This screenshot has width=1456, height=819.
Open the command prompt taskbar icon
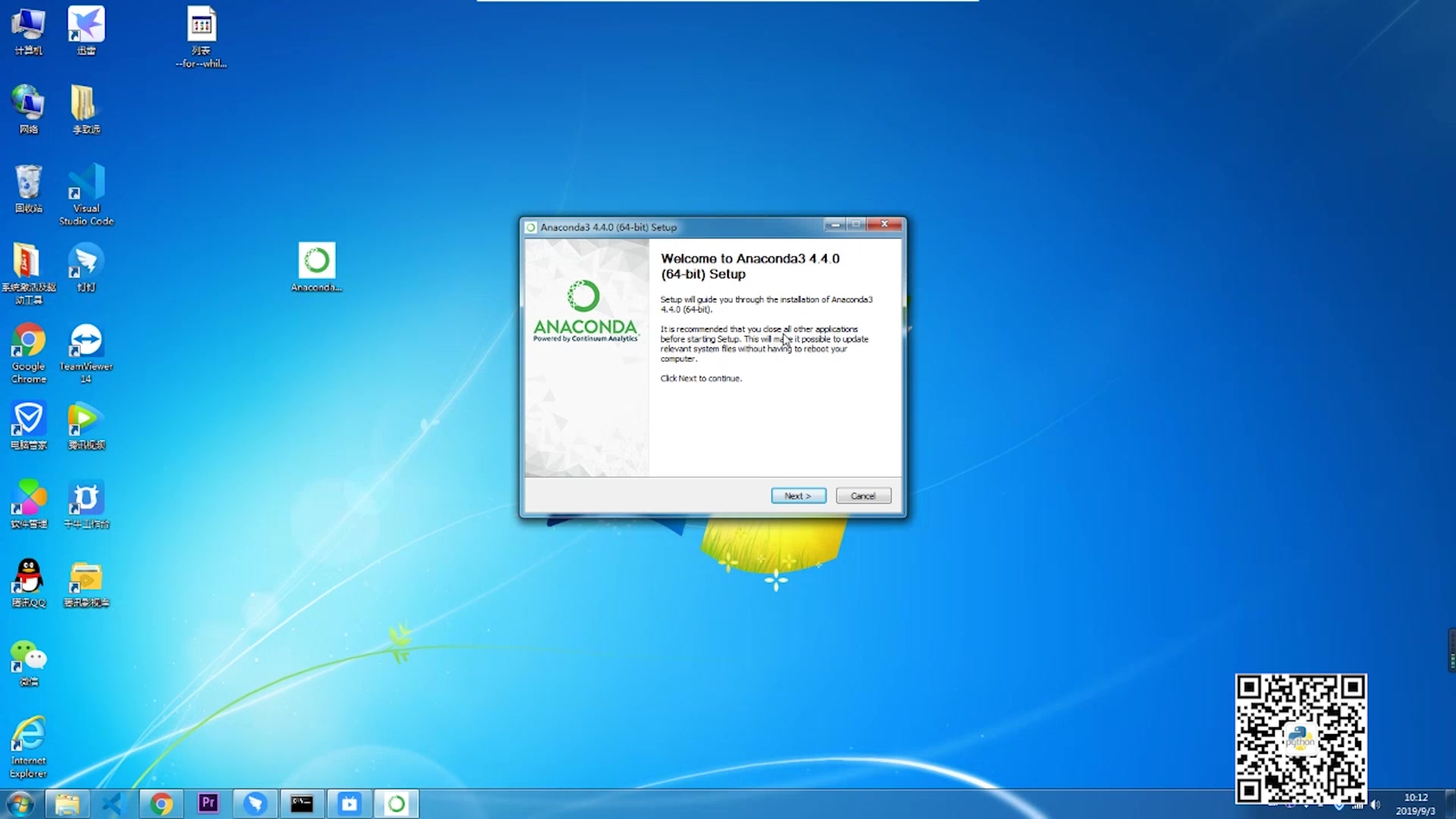[x=302, y=804]
